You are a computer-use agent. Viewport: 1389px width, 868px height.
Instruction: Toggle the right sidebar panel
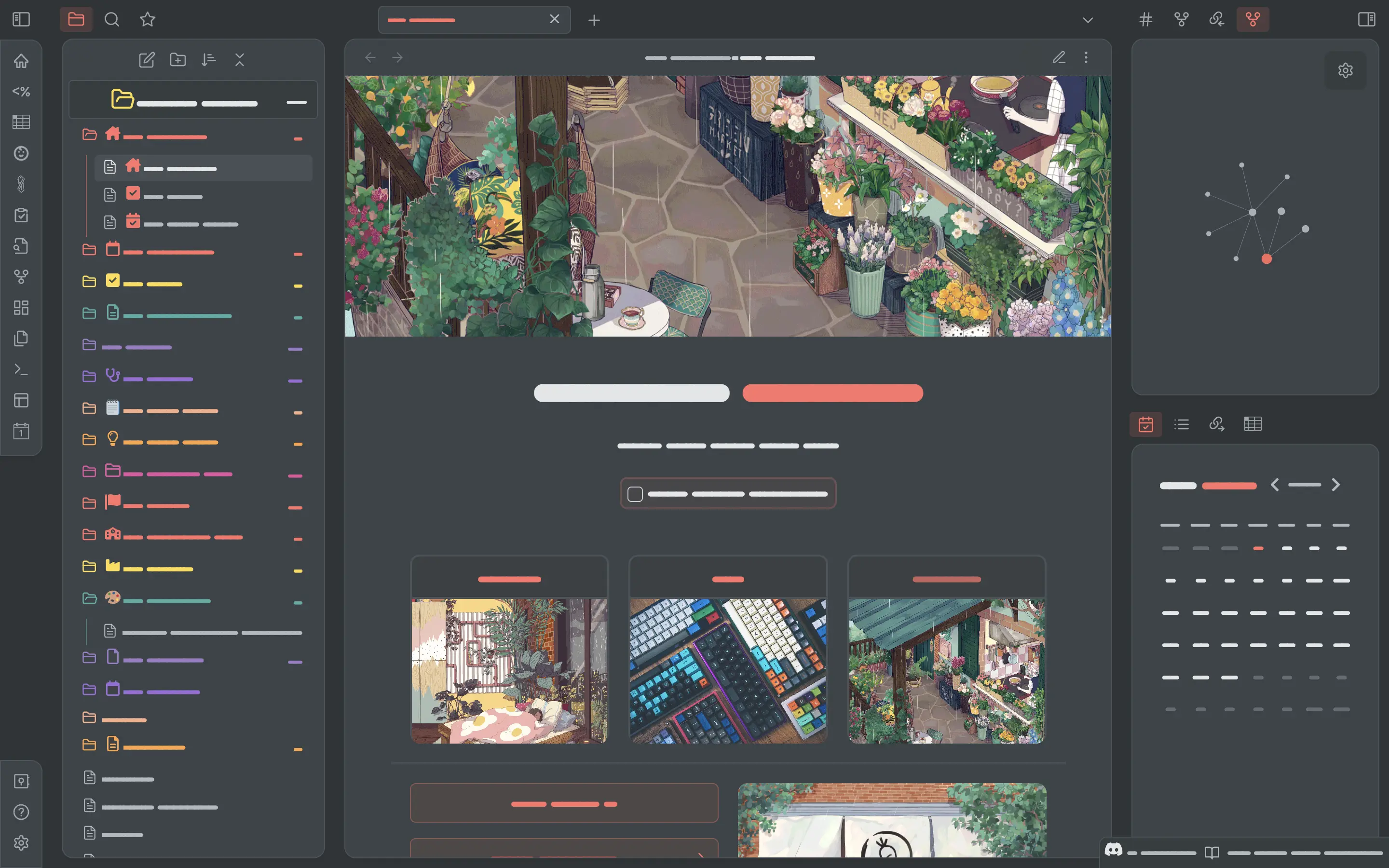[1366, 19]
